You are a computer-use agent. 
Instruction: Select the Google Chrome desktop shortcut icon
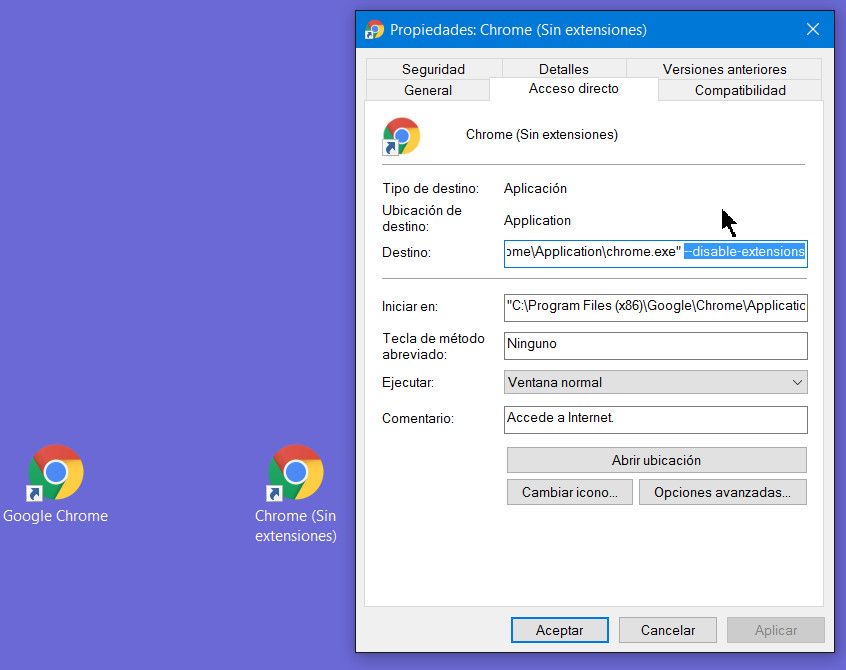point(55,473)
